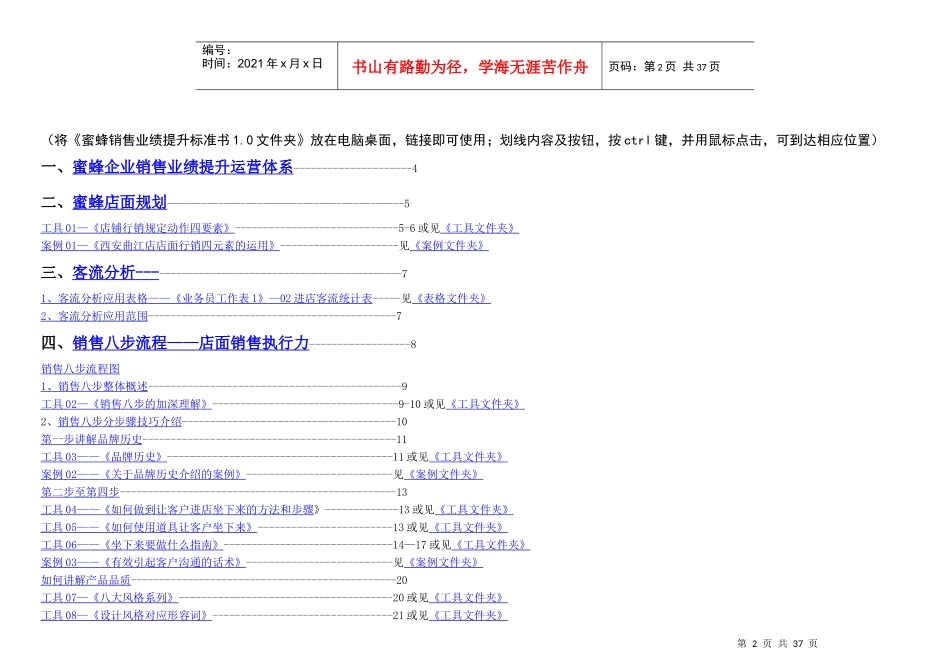The width and height of the screenshot is (950, 672).
Task: Follow link 1、销售八步整体概述
Action: pos(95,387)
